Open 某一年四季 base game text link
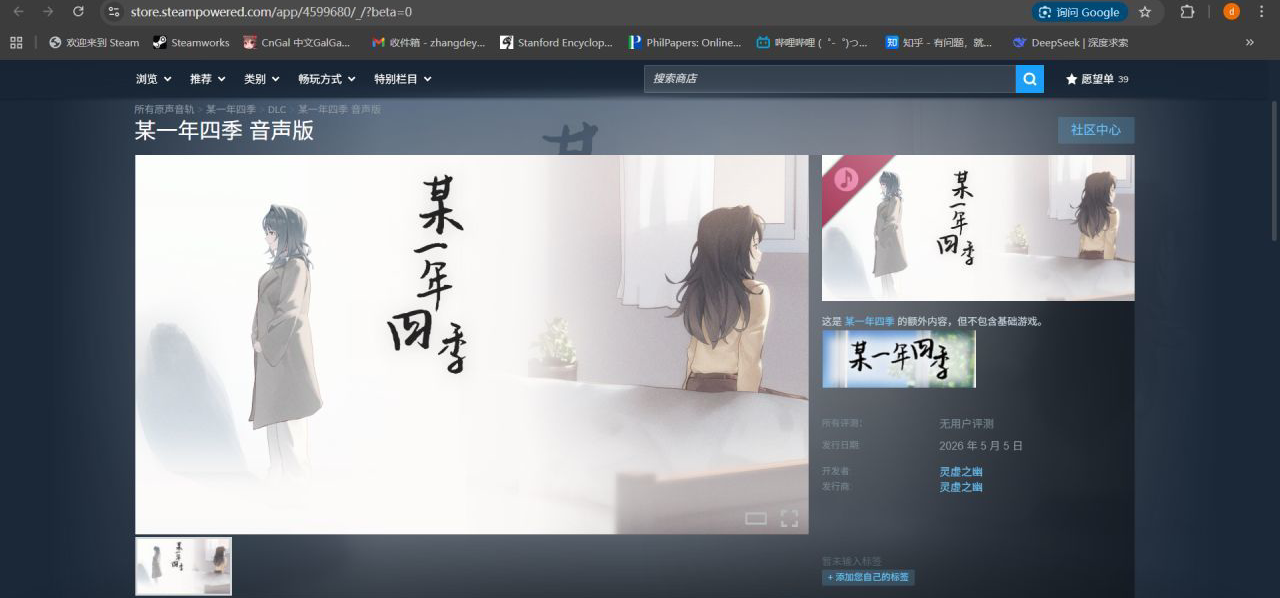Screen dimensions: 1280x598 (869, 322)
